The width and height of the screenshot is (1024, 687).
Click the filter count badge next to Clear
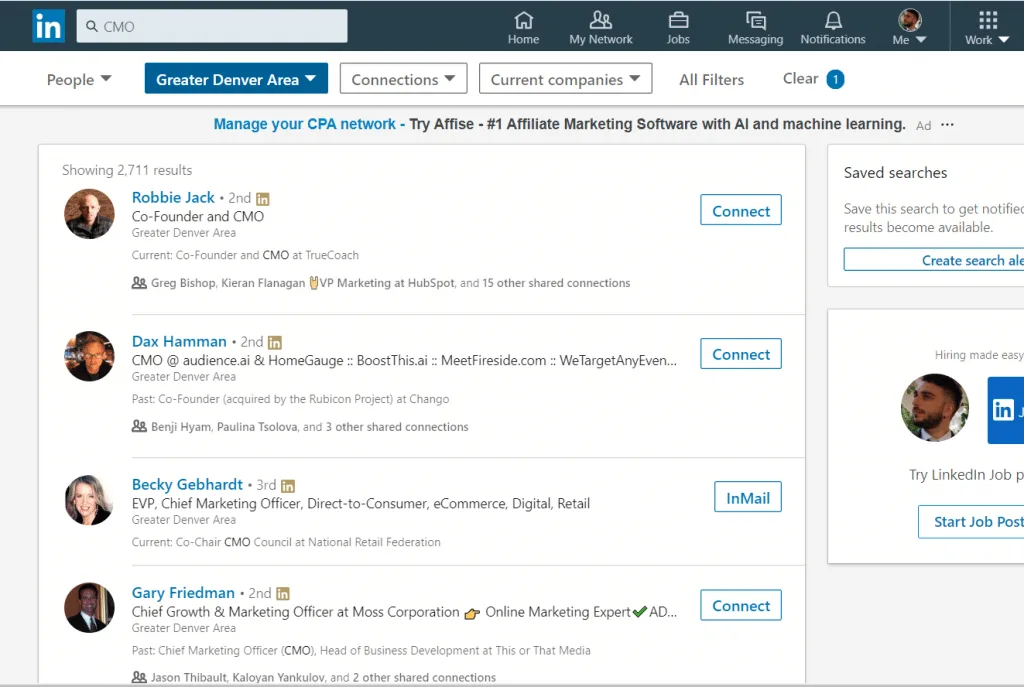coord(835,79)
